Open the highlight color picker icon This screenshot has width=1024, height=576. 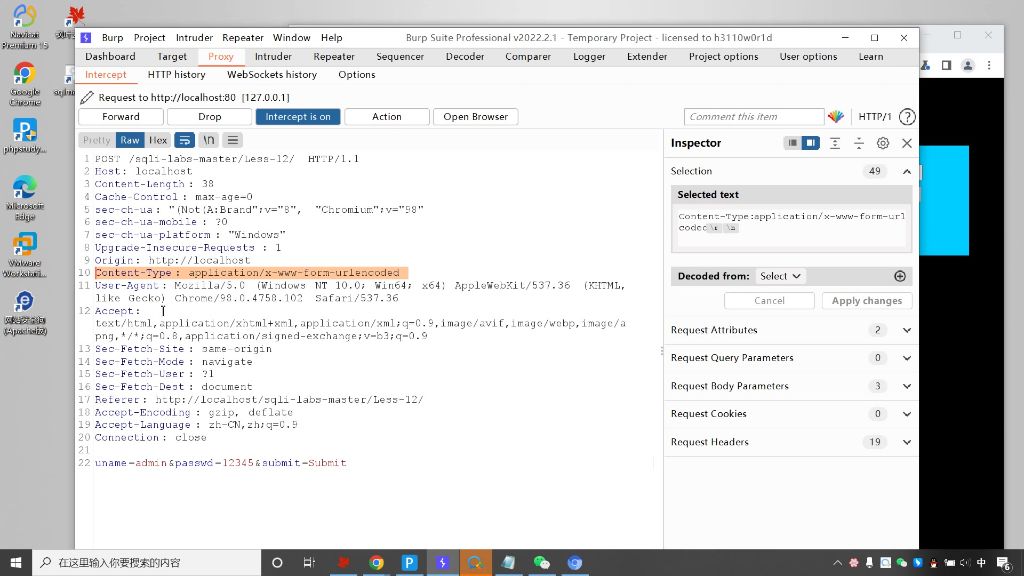point(836,116)
